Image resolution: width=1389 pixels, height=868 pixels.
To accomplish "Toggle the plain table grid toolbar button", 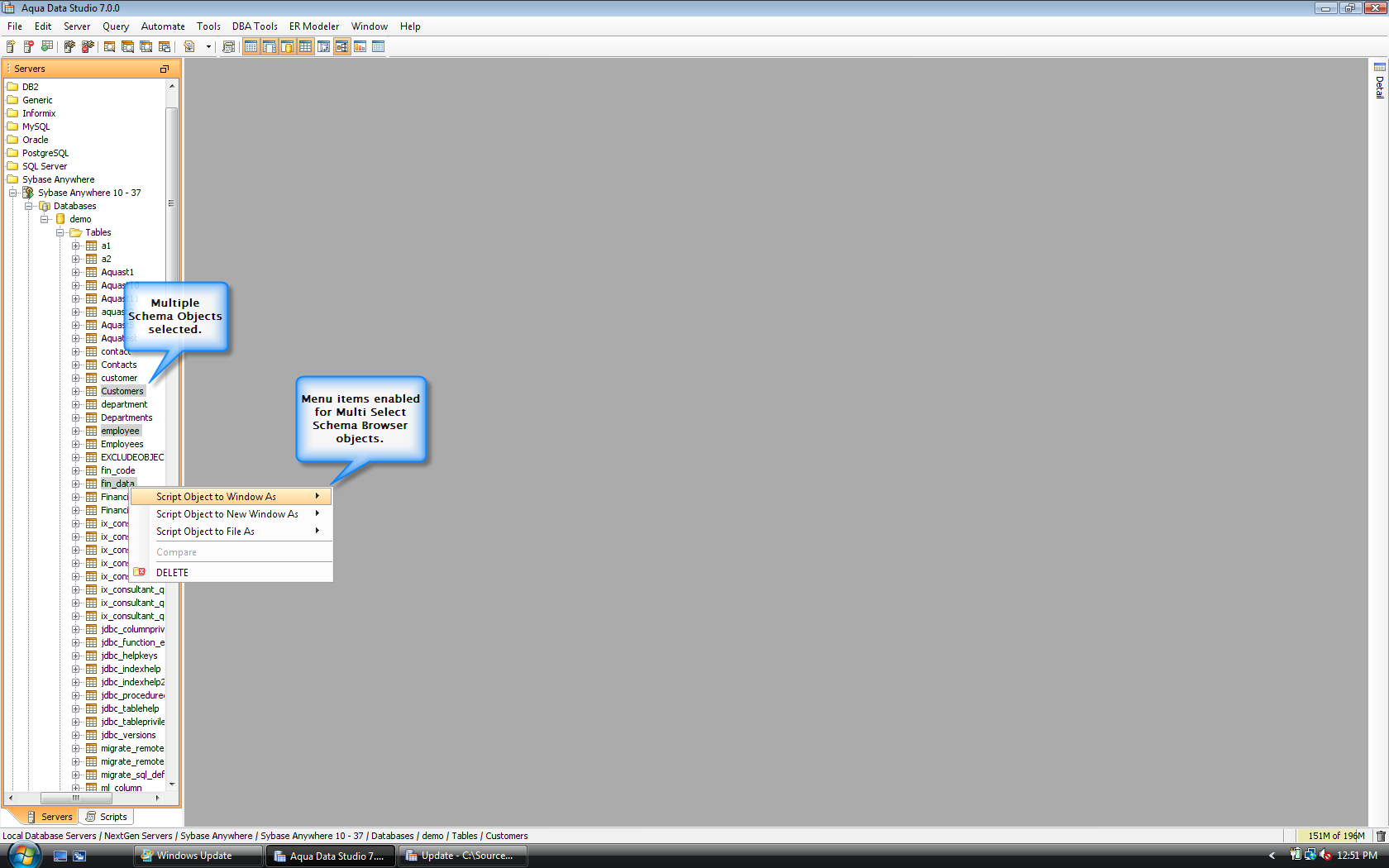I will click(x=305, y=46).
